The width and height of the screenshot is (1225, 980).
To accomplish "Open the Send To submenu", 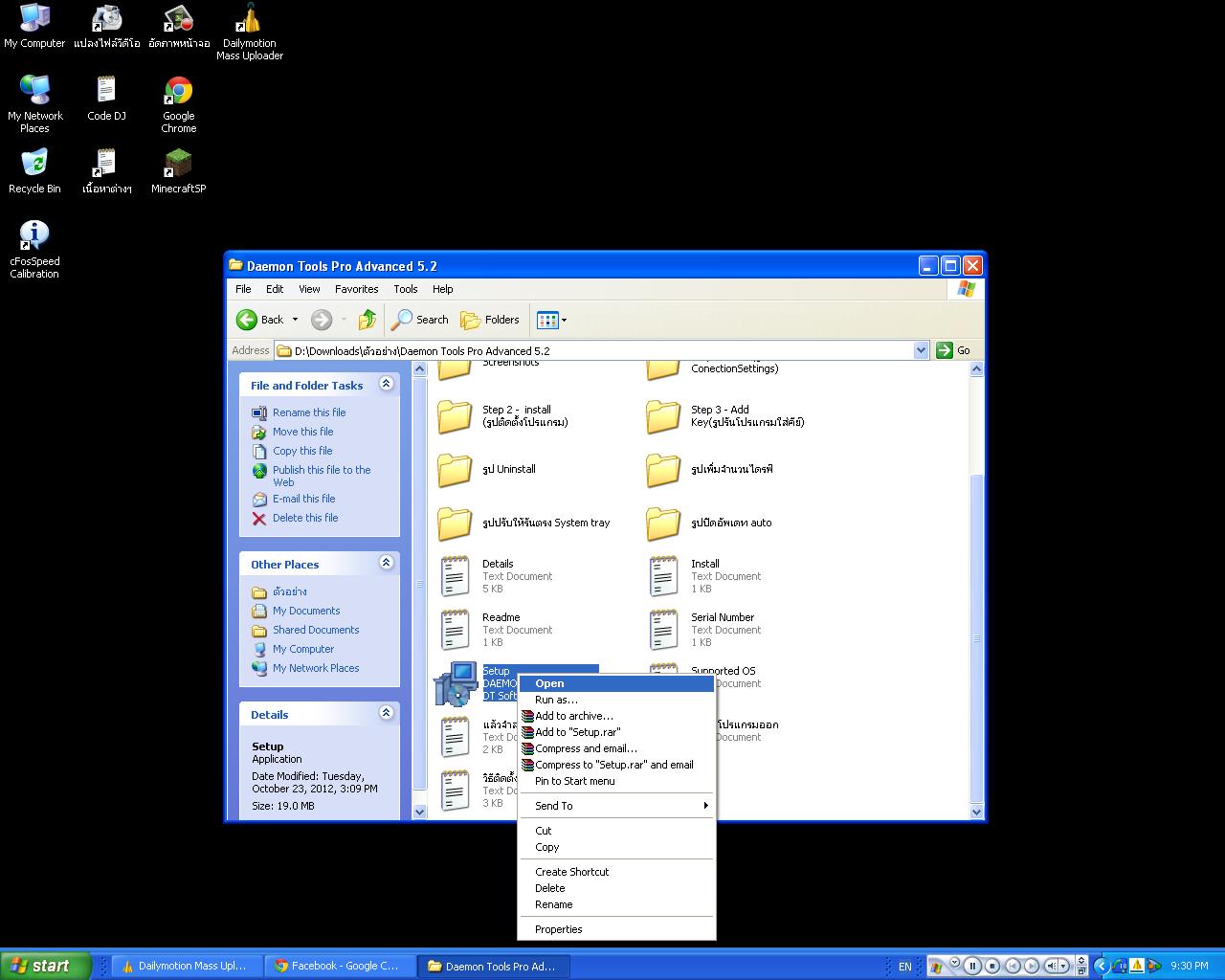I will (617, 806).
